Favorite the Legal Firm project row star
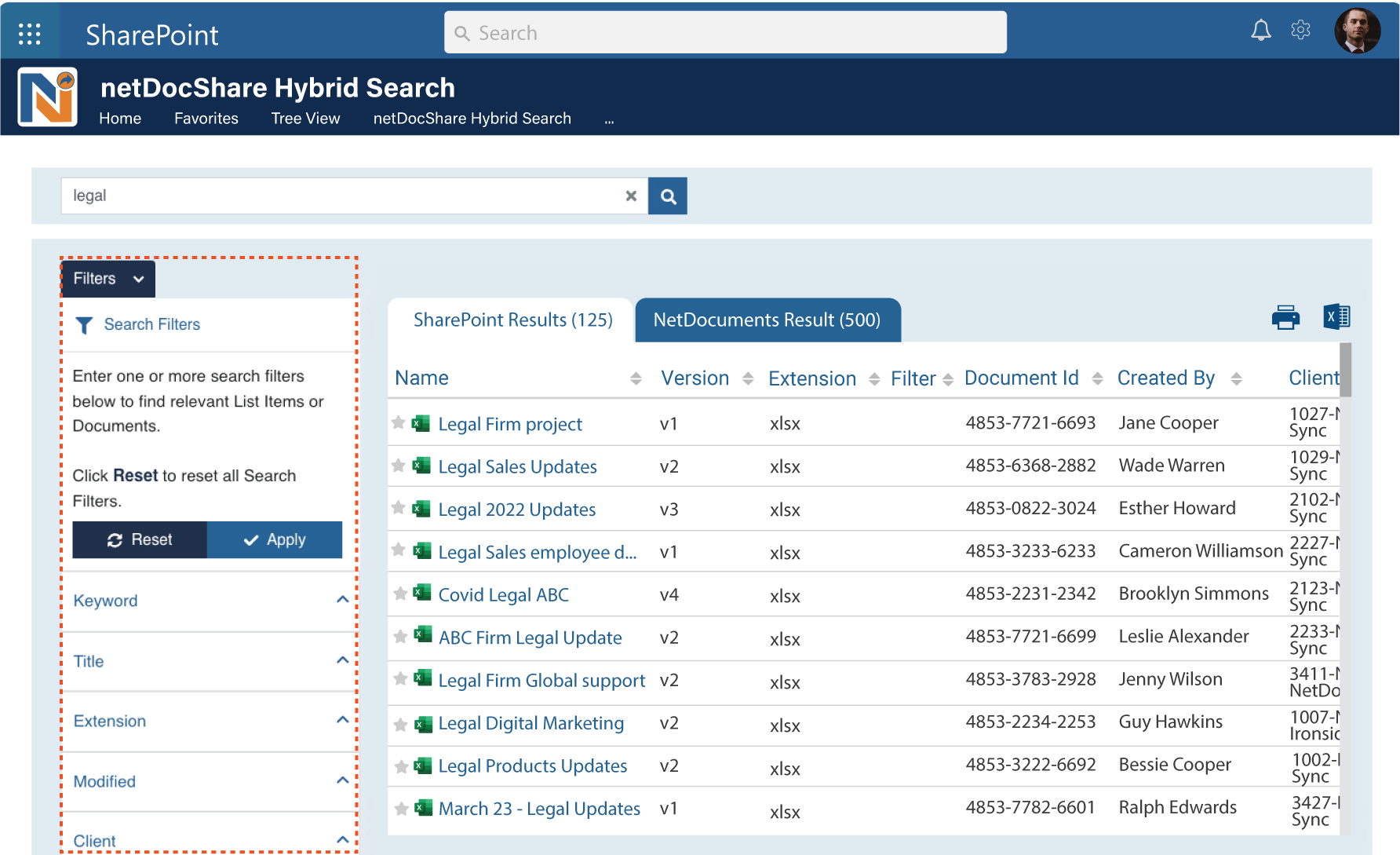1400x855 pixels. click(x=399, y=423)
